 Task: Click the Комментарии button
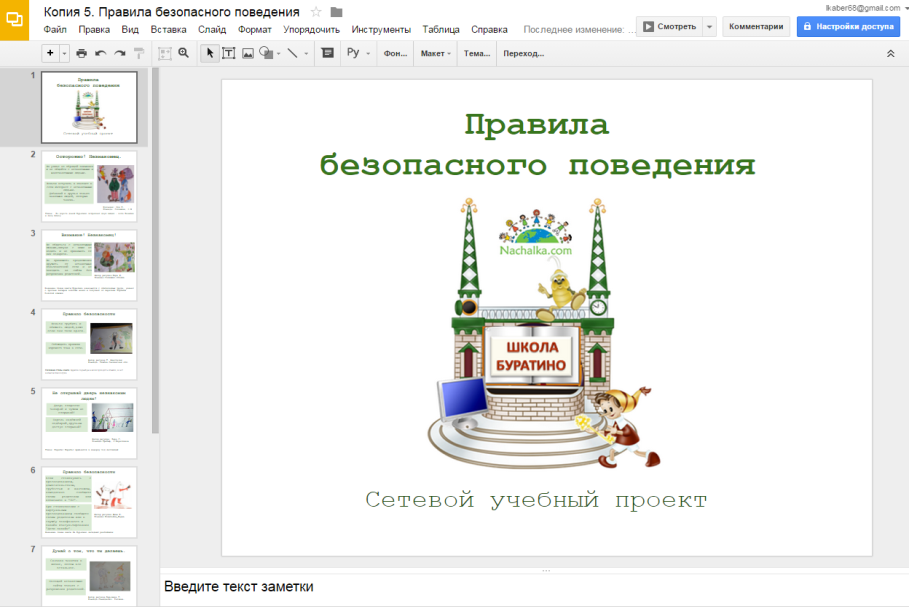point(756,27)
